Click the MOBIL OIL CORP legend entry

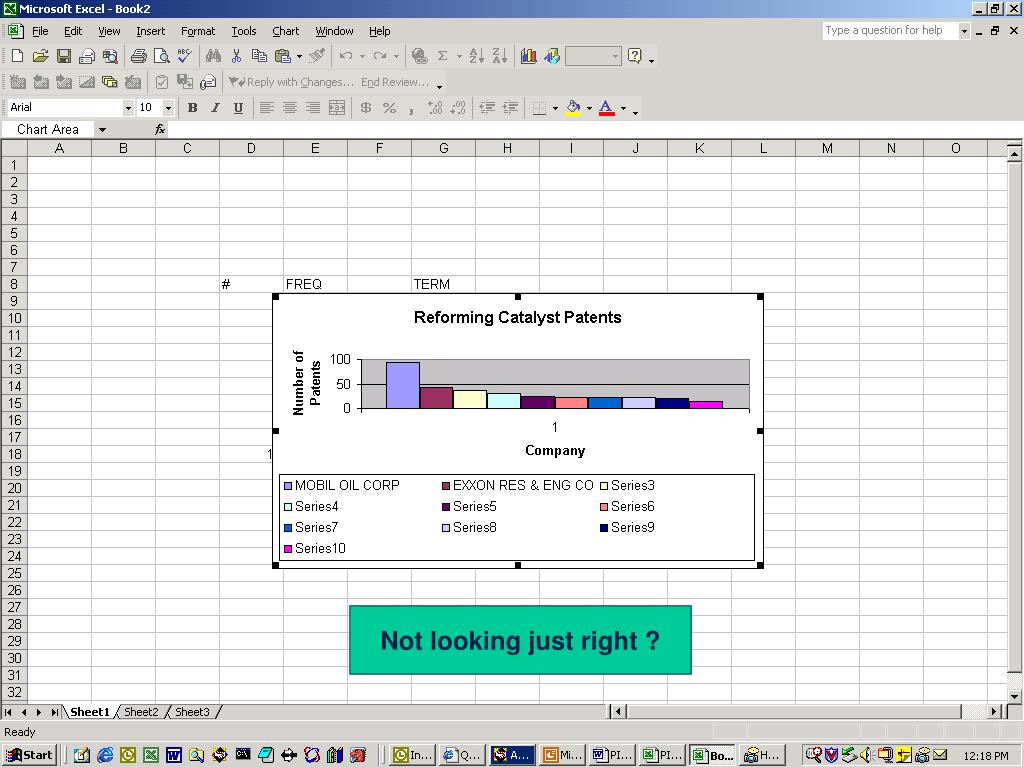[342, 485]
